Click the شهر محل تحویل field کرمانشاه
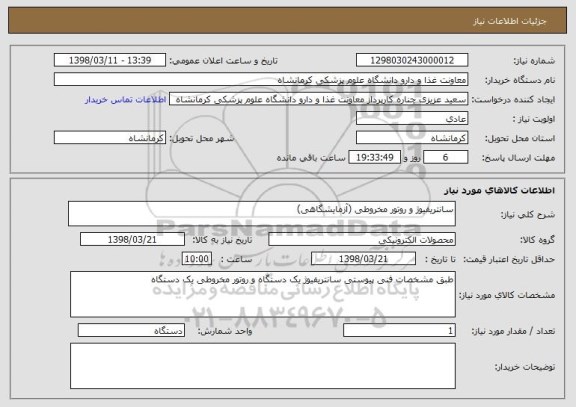This screenshot has width=576, height=407. [x=110, y=138]
